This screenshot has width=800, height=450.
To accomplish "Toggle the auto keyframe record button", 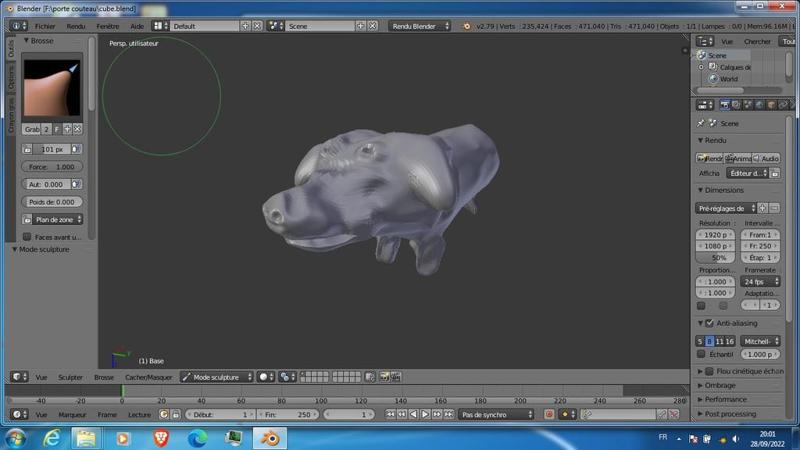I will [x=549, y=414].
